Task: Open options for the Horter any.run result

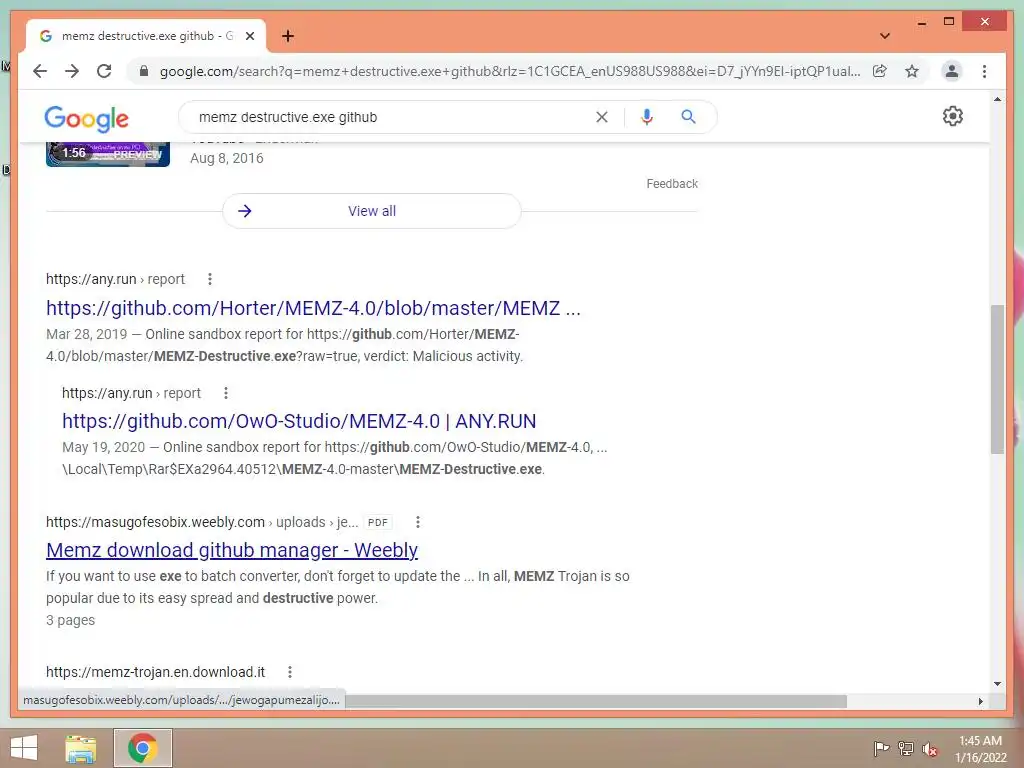Action: pyautogui.click(x=210, y=279)
